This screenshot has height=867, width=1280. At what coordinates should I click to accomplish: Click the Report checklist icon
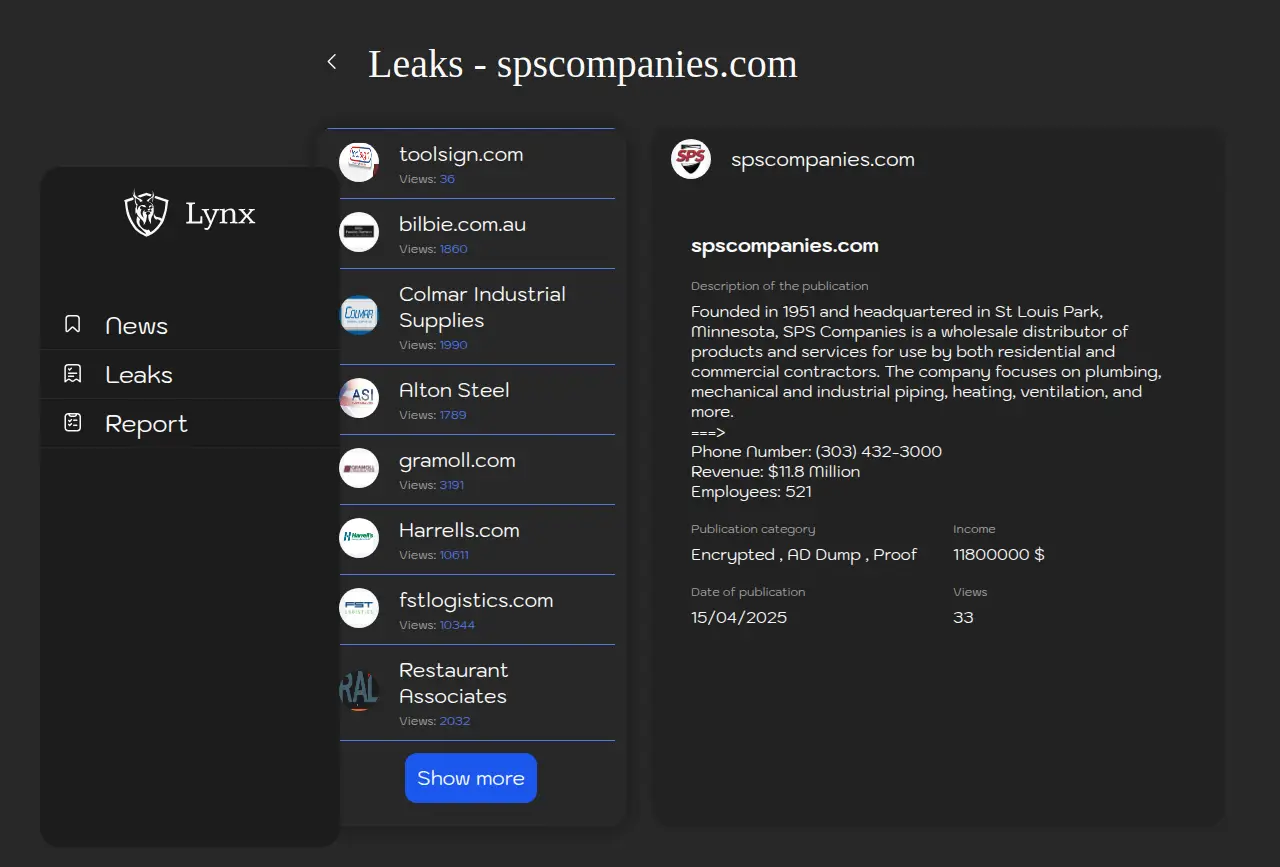pos(72,423)
